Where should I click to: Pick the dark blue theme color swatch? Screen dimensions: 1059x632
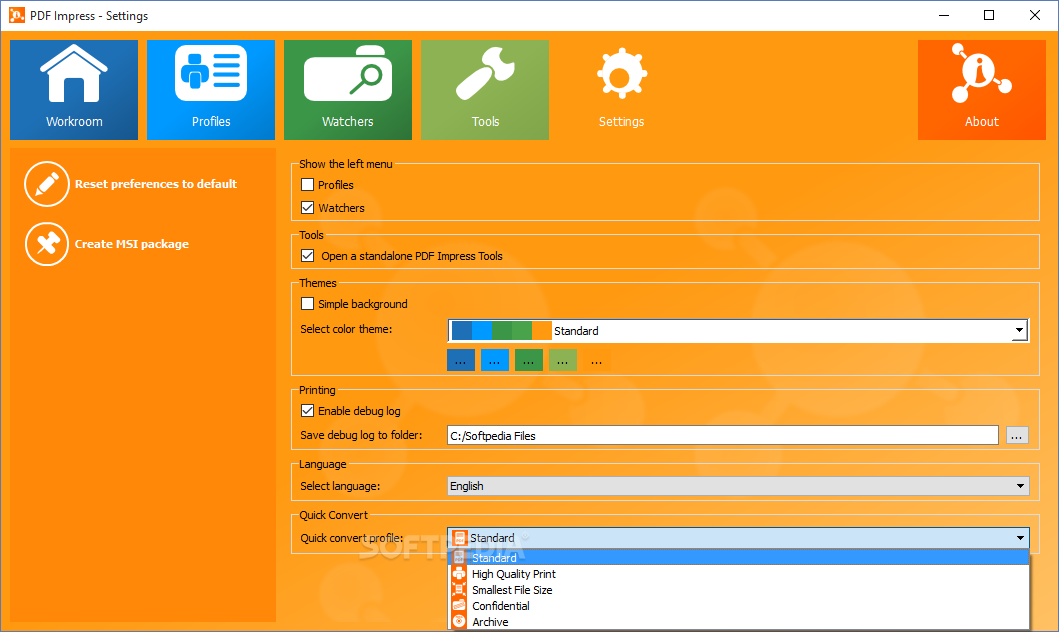(x=461, y=361)
